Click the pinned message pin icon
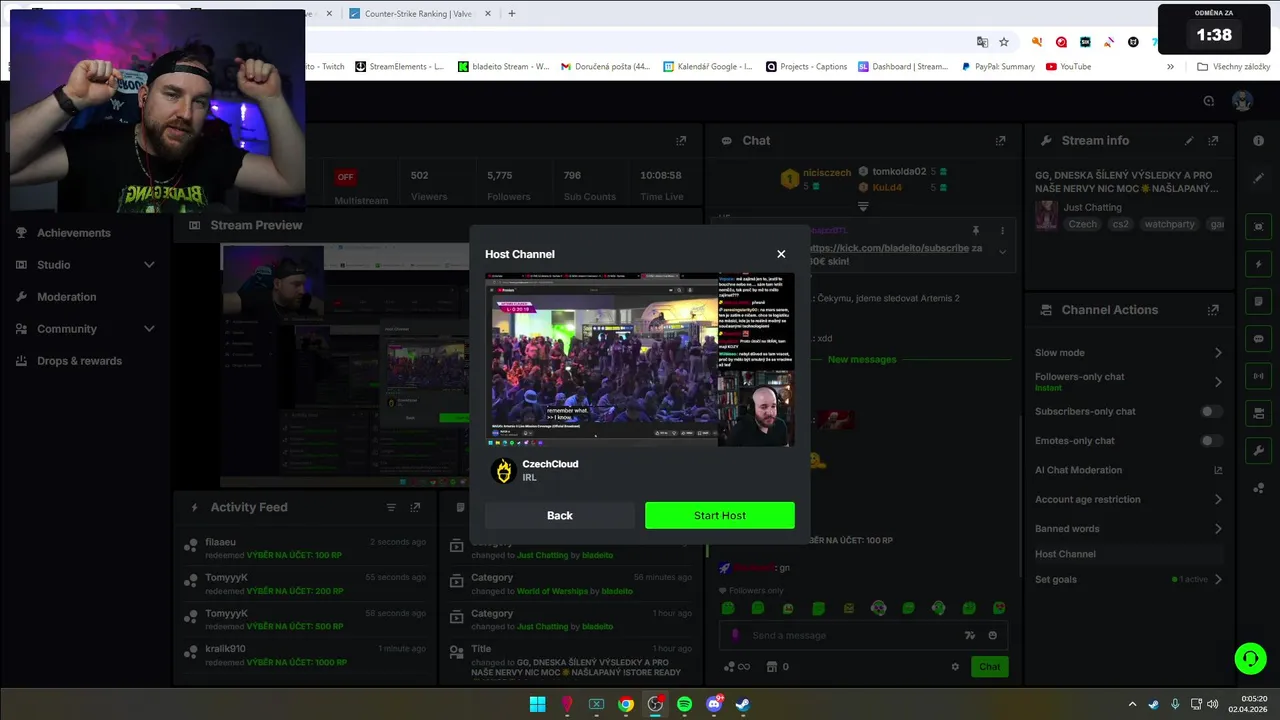Screen dimensions: 1280x720 (x=976, y=231)
